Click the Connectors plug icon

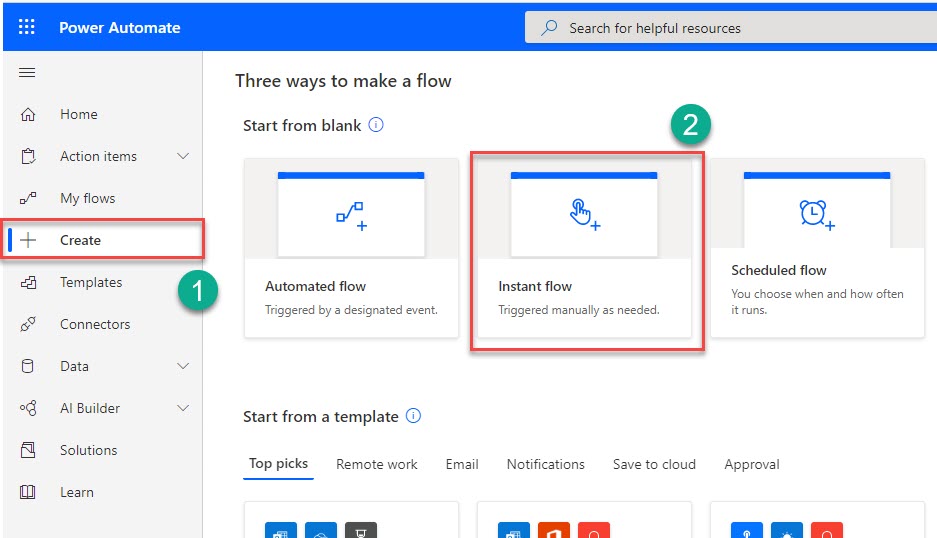(x=28, y=324)
